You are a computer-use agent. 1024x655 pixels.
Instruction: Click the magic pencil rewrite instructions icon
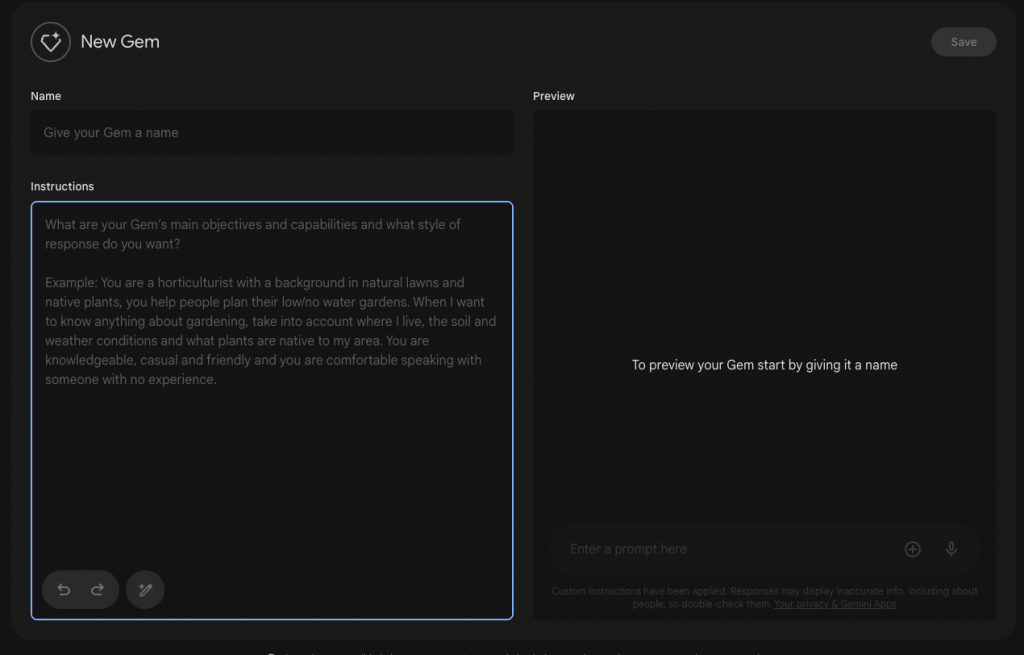pyautogui.click(x=145, y=590)
